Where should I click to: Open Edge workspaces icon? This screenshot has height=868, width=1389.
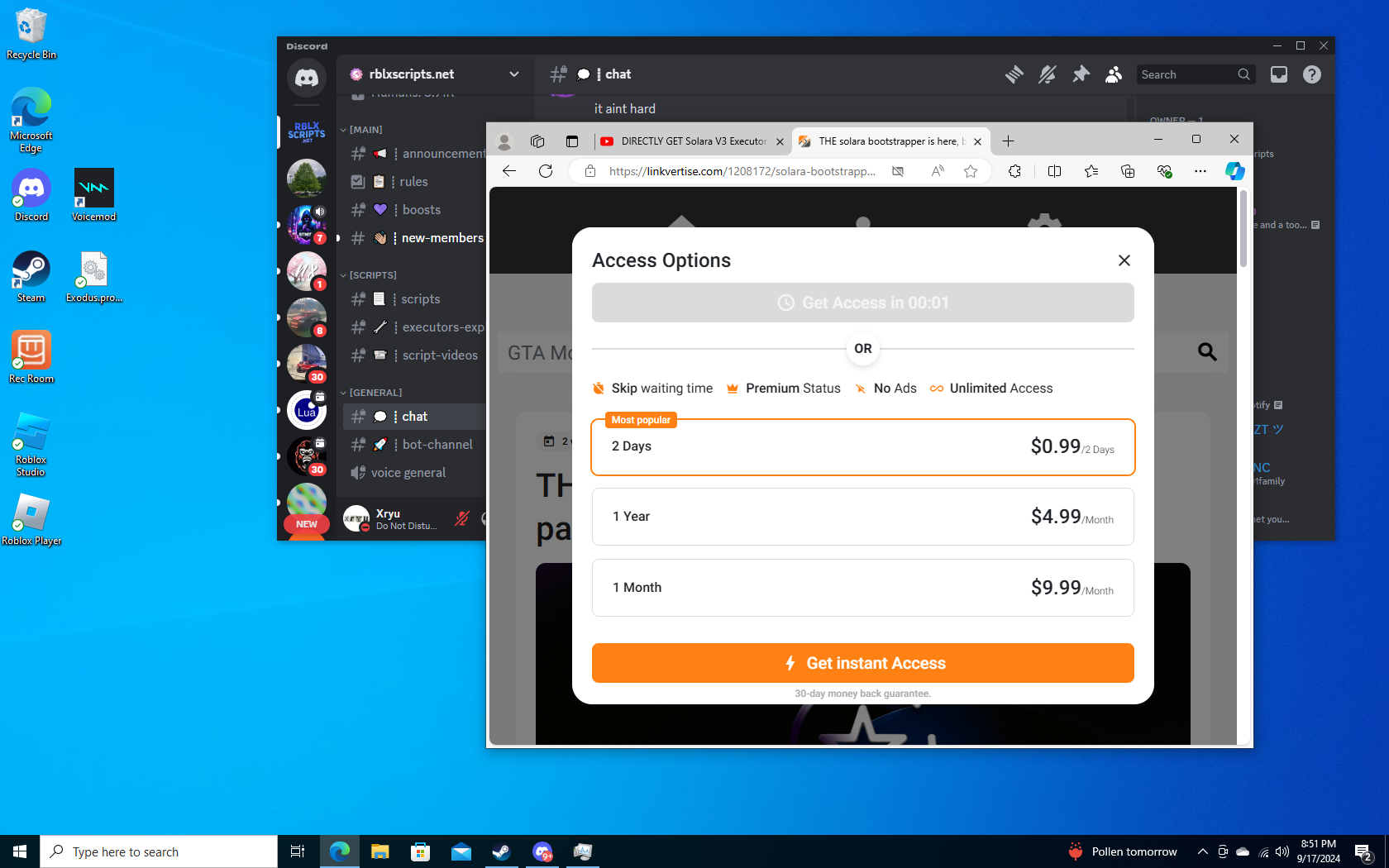click(x=537, y=141)
